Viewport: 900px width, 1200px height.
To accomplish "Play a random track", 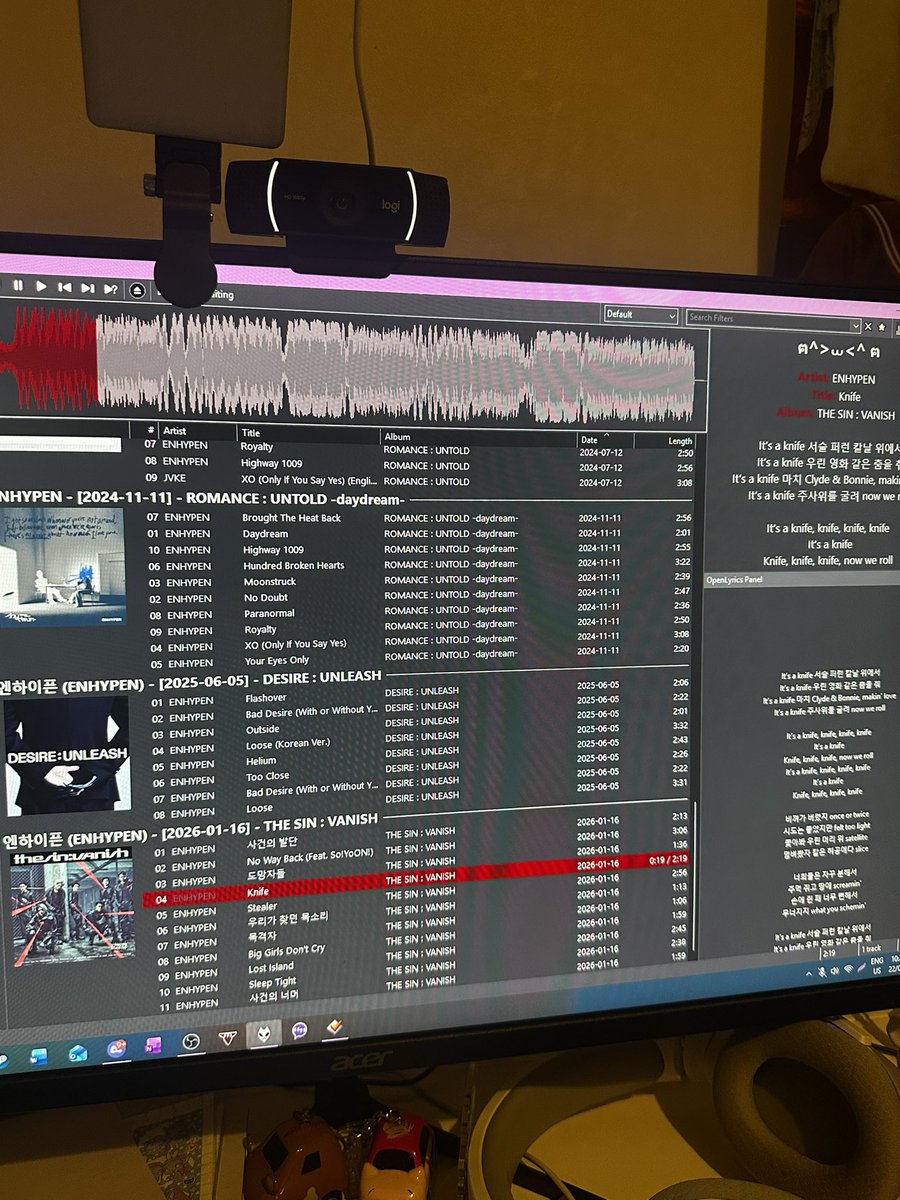I will coord(110,289).
